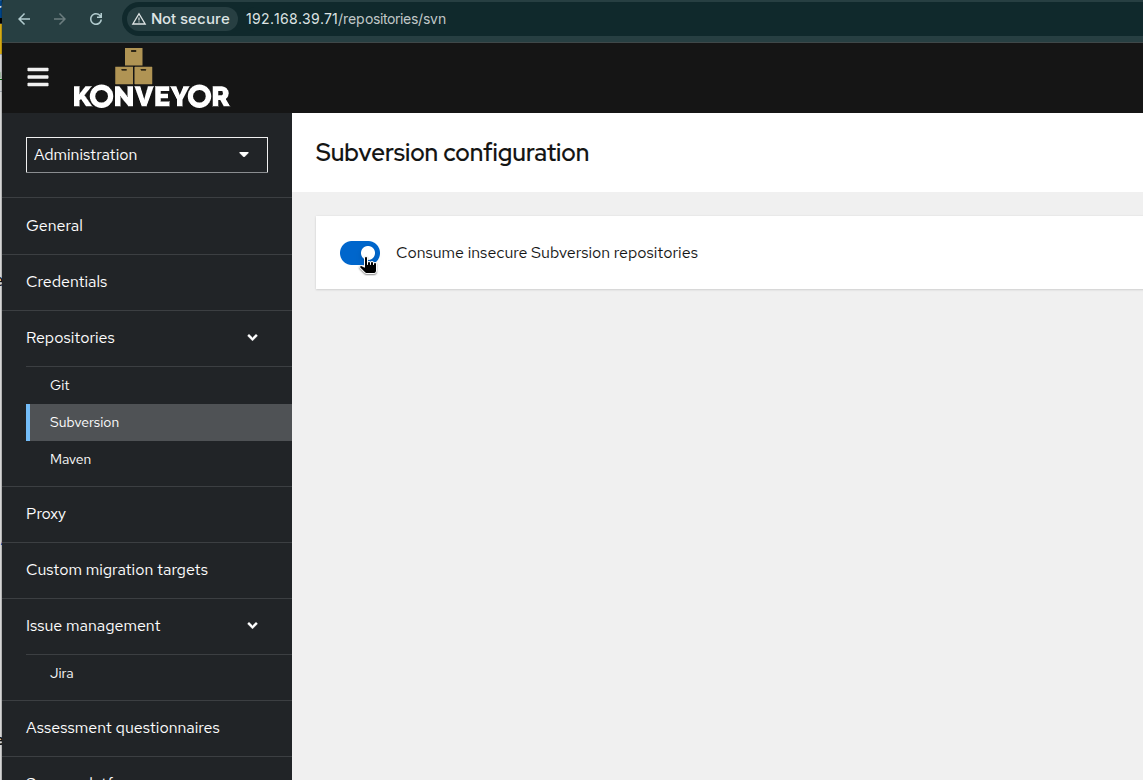The image size is (1143, 780).
Task: Click the browser address bar URL
Action: (x=346, y=19)
